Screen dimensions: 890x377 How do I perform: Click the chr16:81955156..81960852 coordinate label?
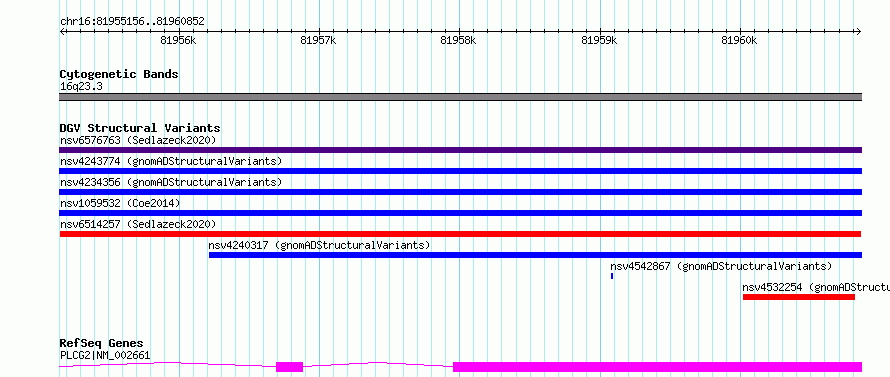tap(132, 22)
